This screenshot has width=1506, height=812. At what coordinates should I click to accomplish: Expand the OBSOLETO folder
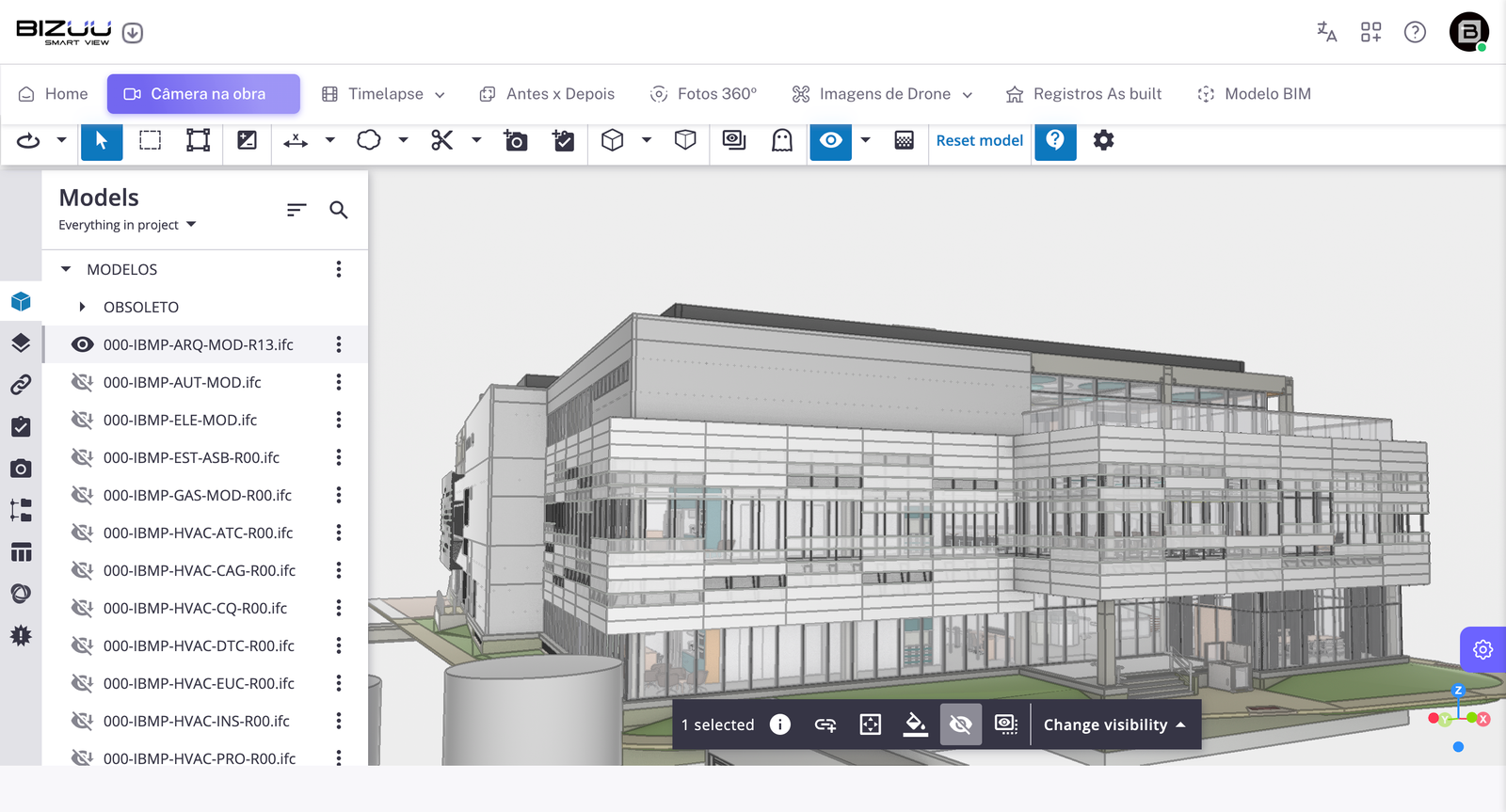(83, 307)
